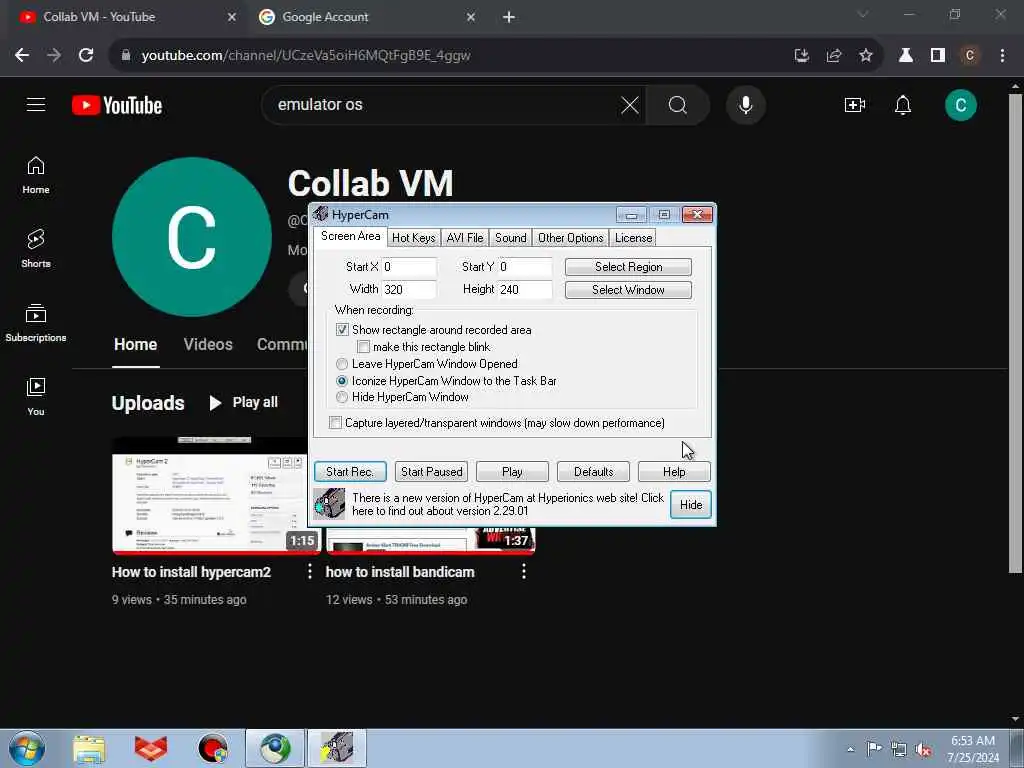1024x768 pixels.
Task: Open the notifications bell
Action: (x=903, y=104)
